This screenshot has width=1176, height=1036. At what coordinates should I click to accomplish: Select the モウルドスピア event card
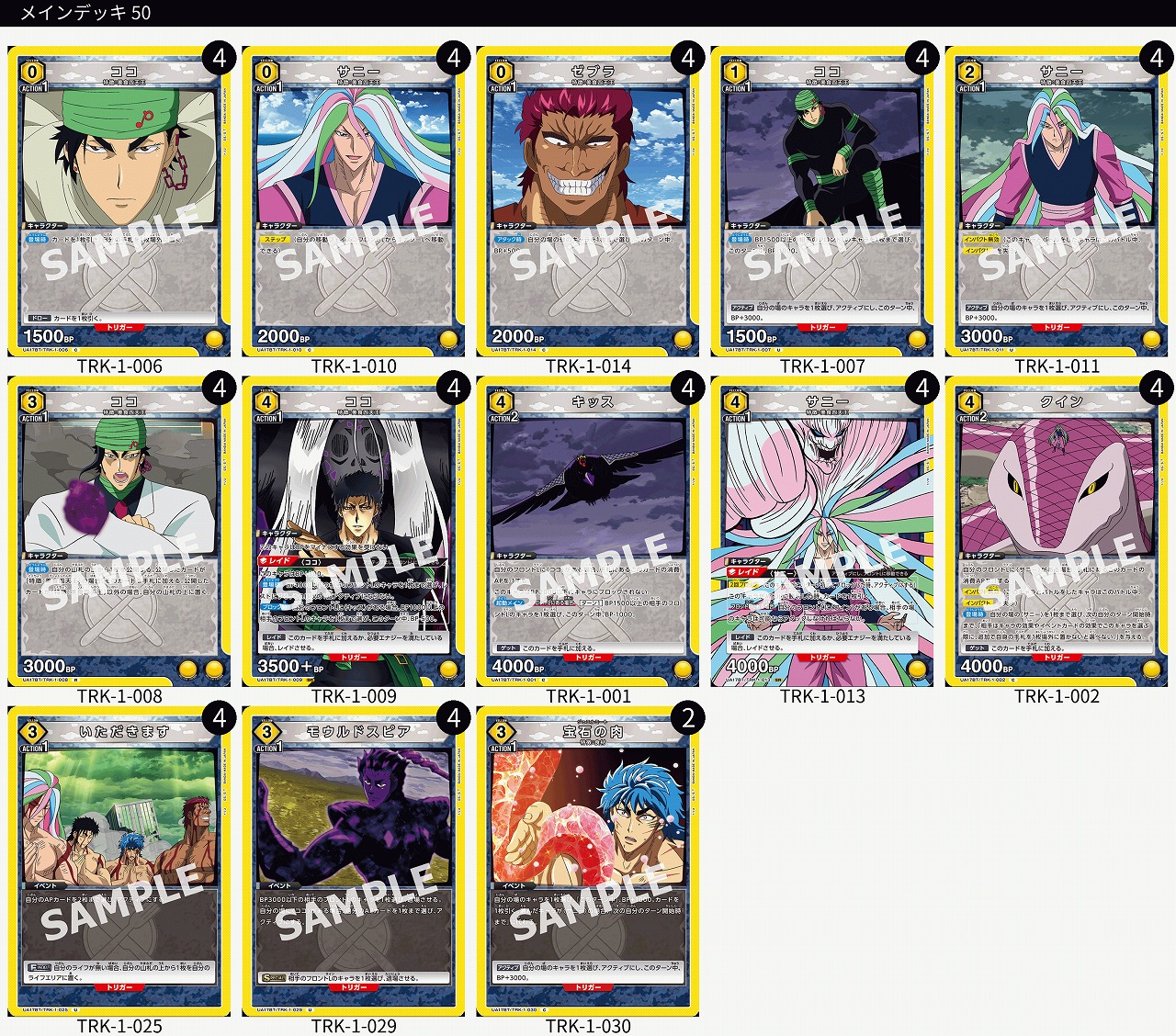[x=354, y=861]
